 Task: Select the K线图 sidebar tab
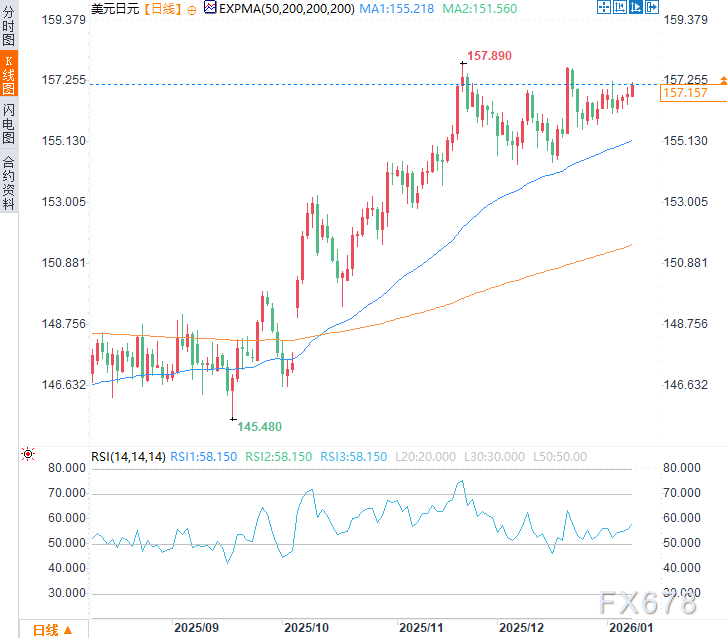pos(9,73)
